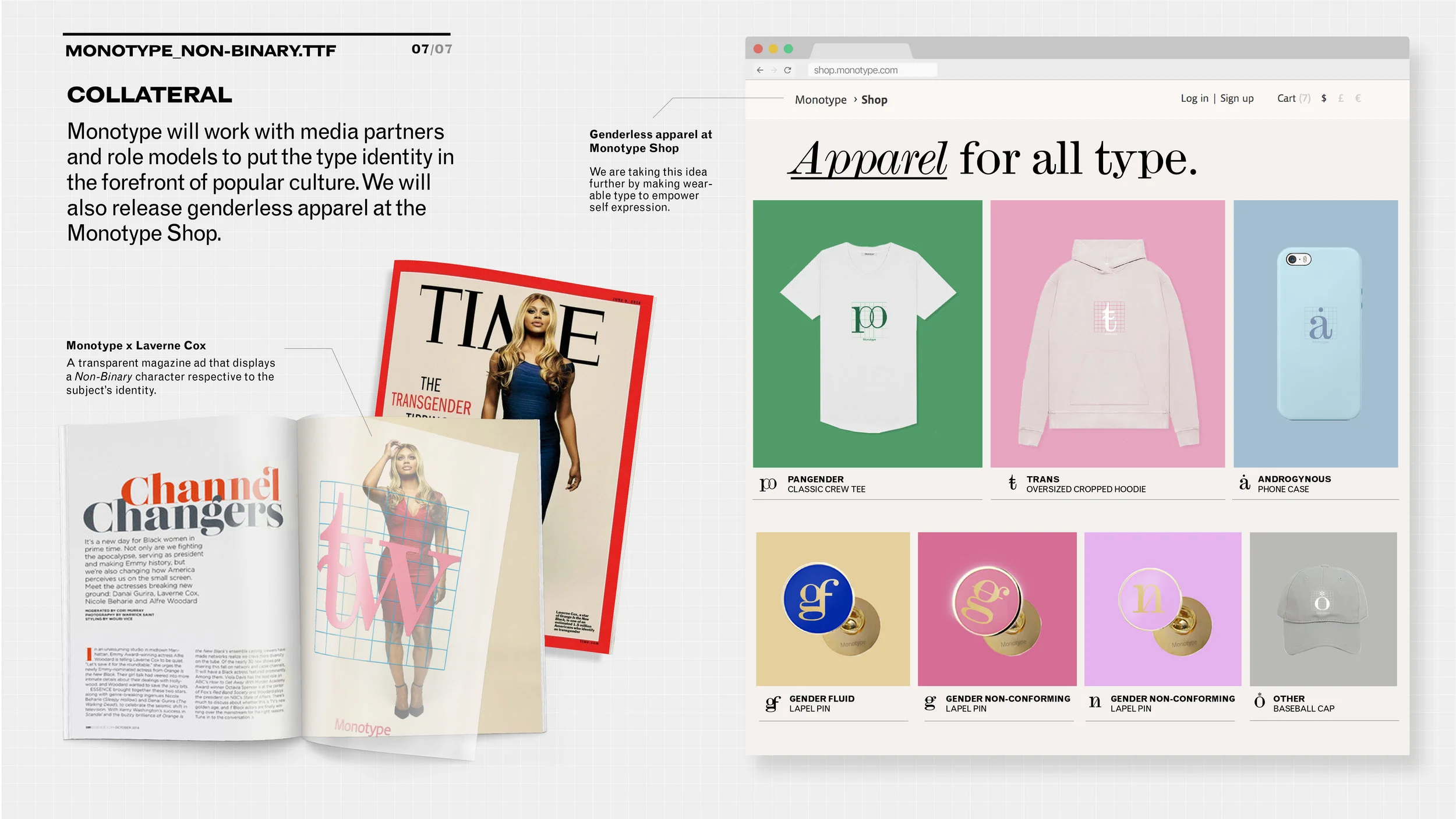Viewport: 1456px width, 819px height.
Task: Click the 'o' Other glyph icon
Action: [x=1259, y=700]
